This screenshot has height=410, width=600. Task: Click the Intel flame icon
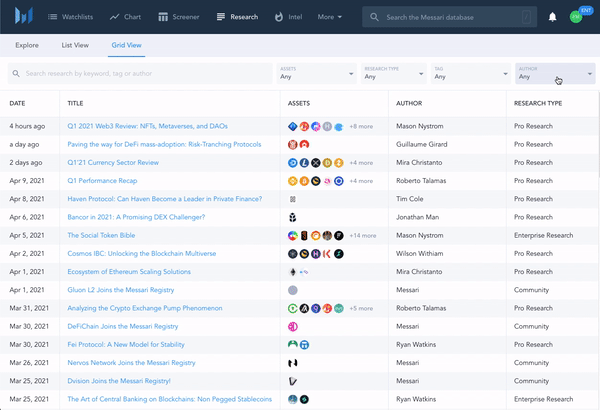(x=279, y=17)
